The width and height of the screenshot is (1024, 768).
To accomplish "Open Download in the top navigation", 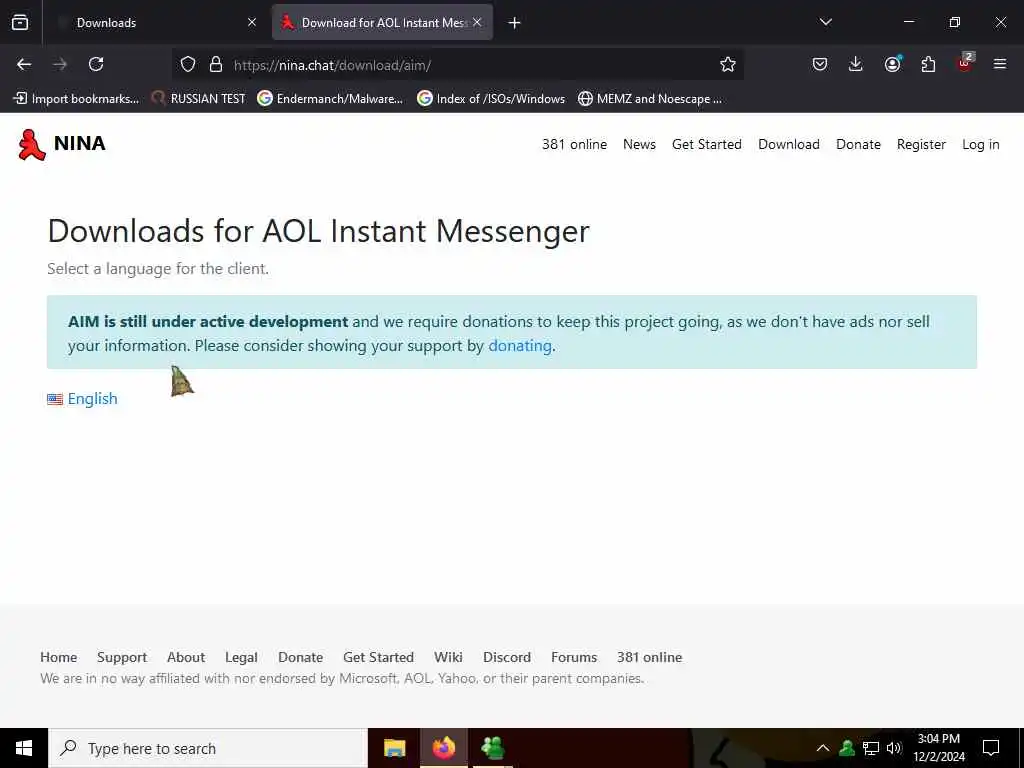I will coord(789,144).
